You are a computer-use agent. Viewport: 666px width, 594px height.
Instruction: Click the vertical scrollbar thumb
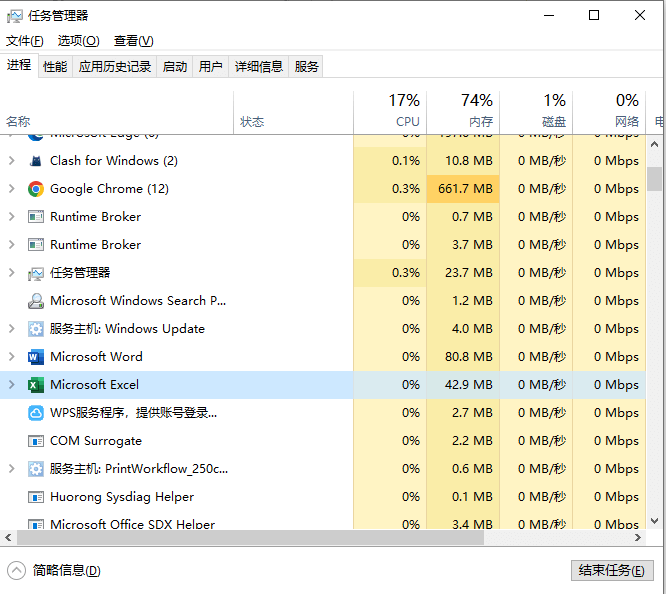(x=655, y=179)
